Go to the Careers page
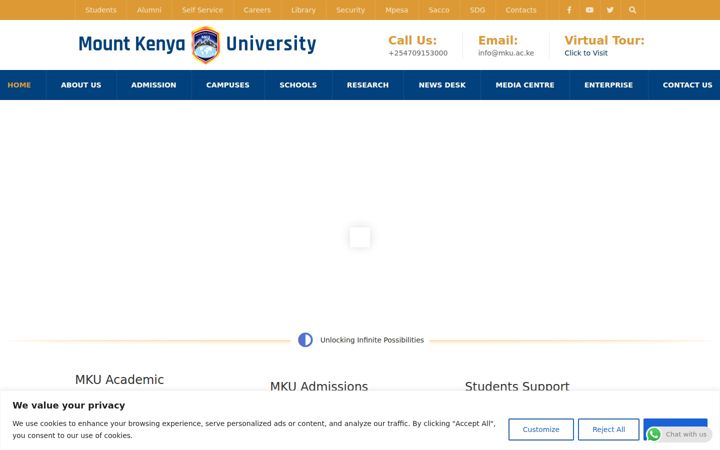 pos(257,10)
